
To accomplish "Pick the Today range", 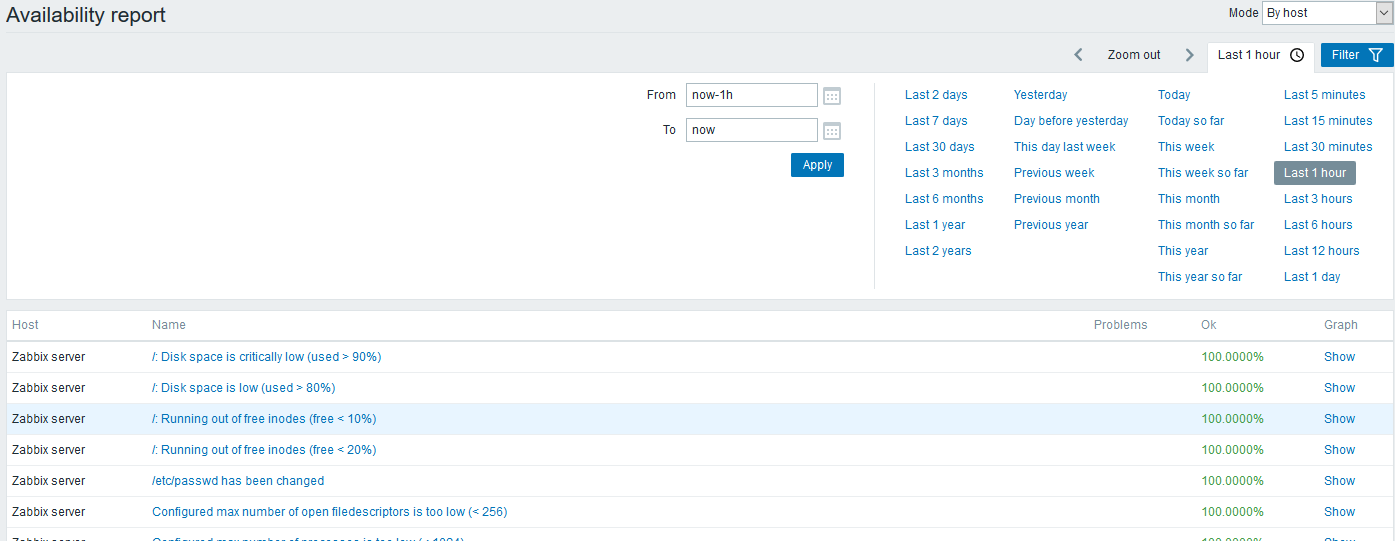I will pyautogui.click(x=1174, y=95).
